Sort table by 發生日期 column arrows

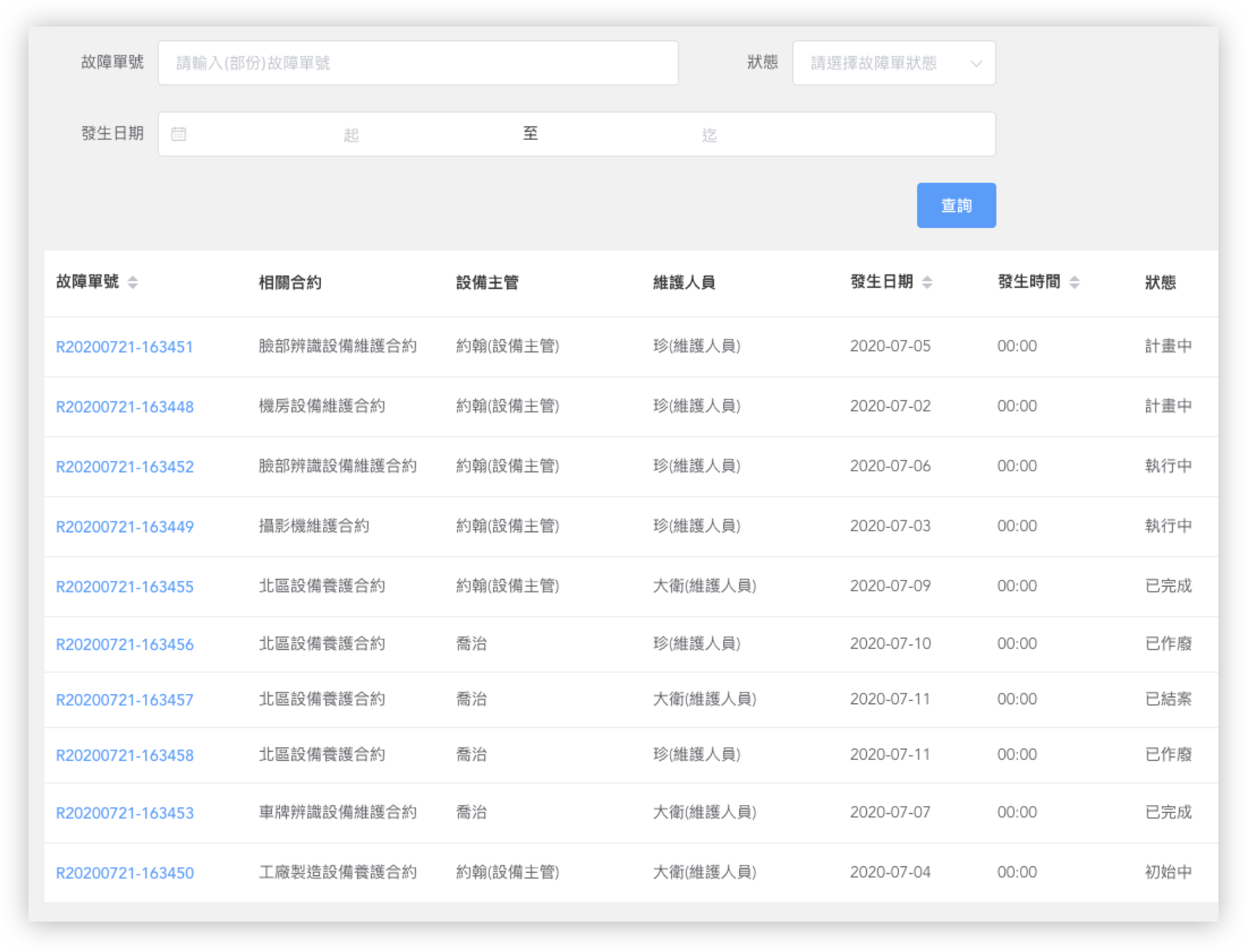tap(927, 282)
